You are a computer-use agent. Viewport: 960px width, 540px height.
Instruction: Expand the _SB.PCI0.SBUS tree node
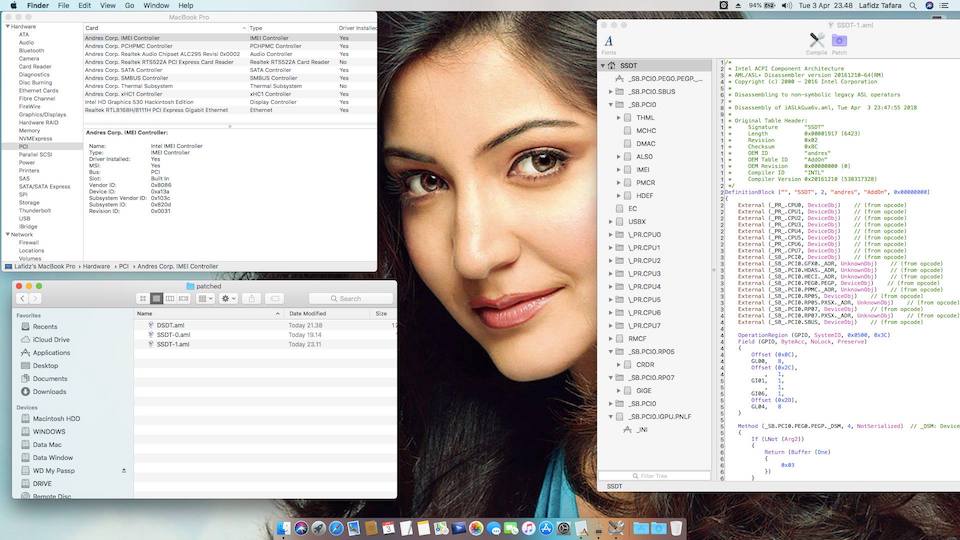coord(611,91)
